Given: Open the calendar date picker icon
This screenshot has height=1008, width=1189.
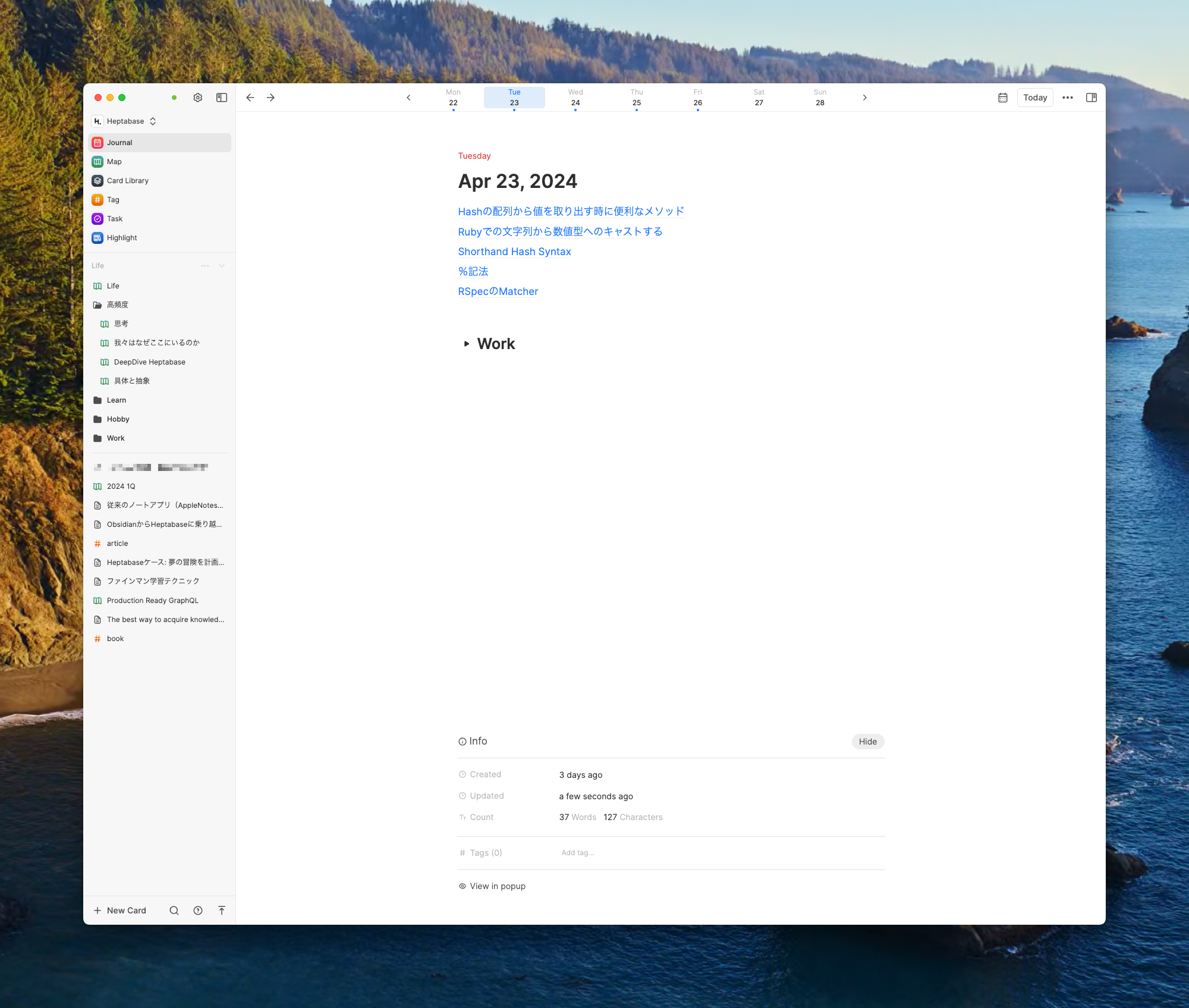Looking at the screenshot, I should (x=1003, y=98).
